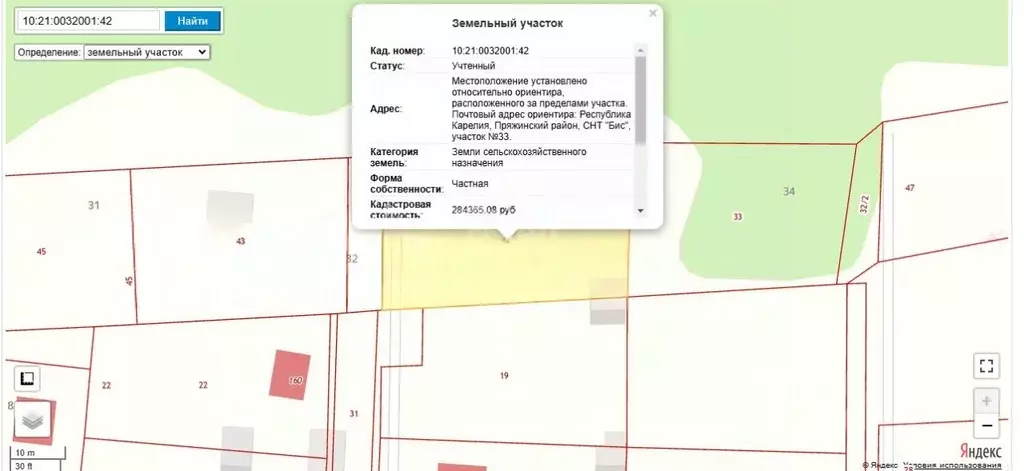Click parcel number 47 on map
The width and height of the screenshot is (1024, 471).
click(910, 188)
